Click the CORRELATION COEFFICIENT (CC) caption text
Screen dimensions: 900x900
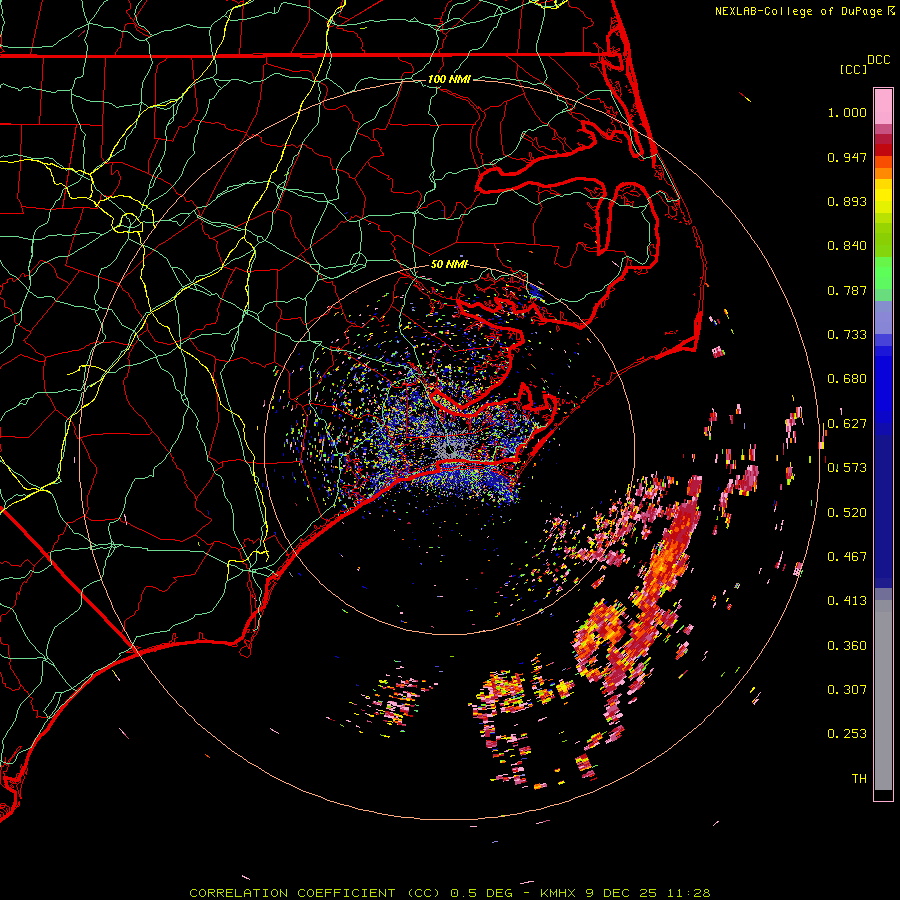point(315,893)
